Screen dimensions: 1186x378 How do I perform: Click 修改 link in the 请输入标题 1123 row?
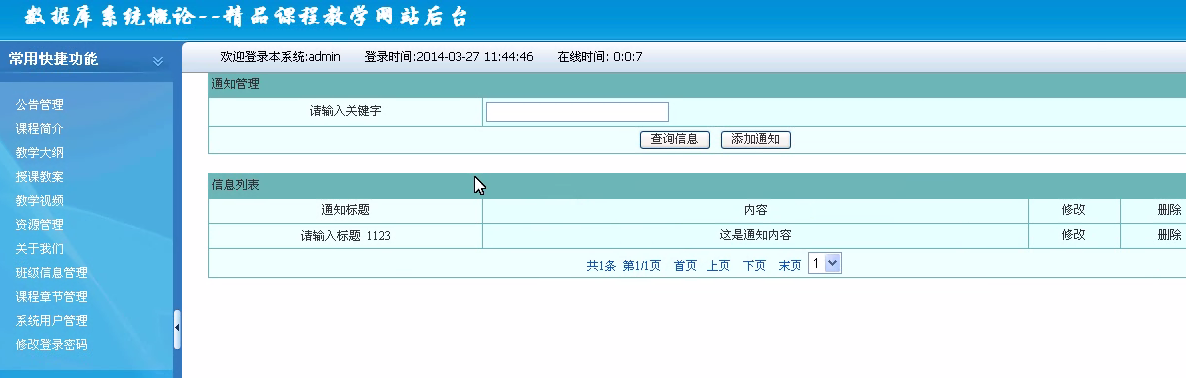(x=1073, y=235)
